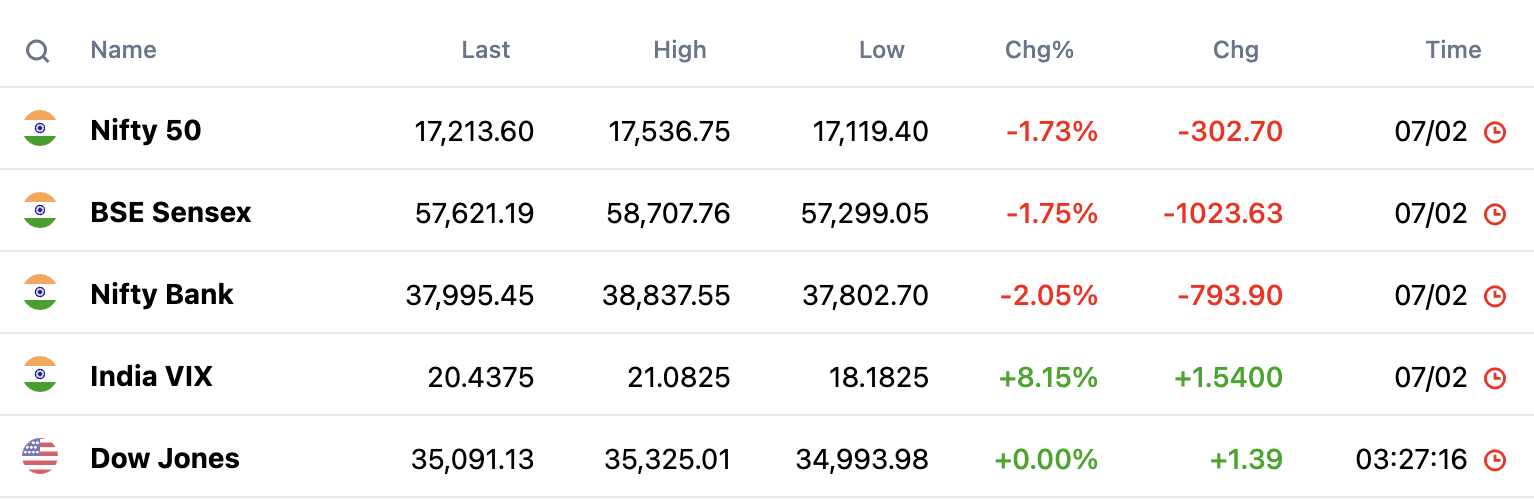Screen dimensions: 1534x500
Task: Click the red clock icon in Nifty 50 row
Action: [1495, 131]
